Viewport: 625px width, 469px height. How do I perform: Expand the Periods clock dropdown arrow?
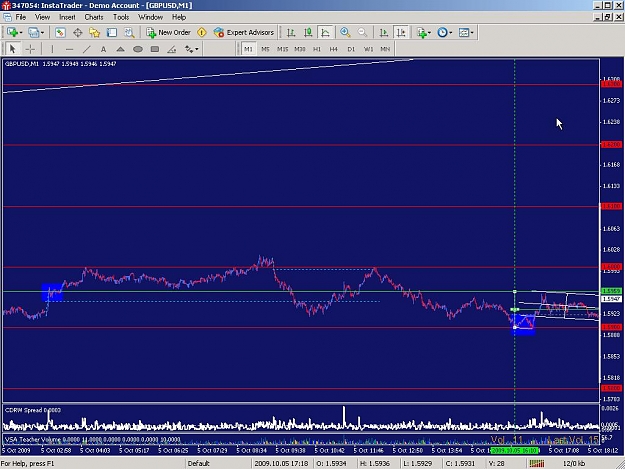click(451, 33)
